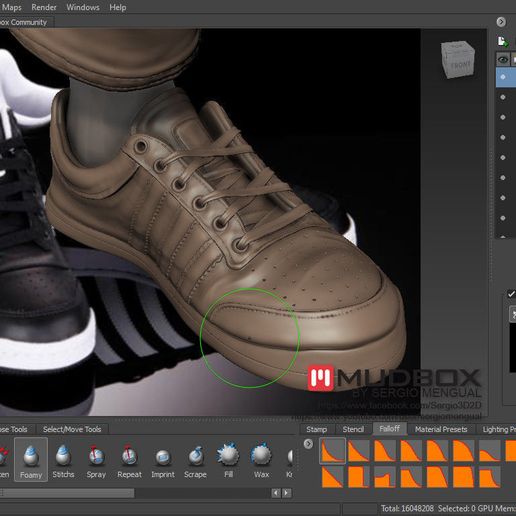Select the Fill sculpt tool
The width and height of the screenshot is (516, 516).
(228, 459)
